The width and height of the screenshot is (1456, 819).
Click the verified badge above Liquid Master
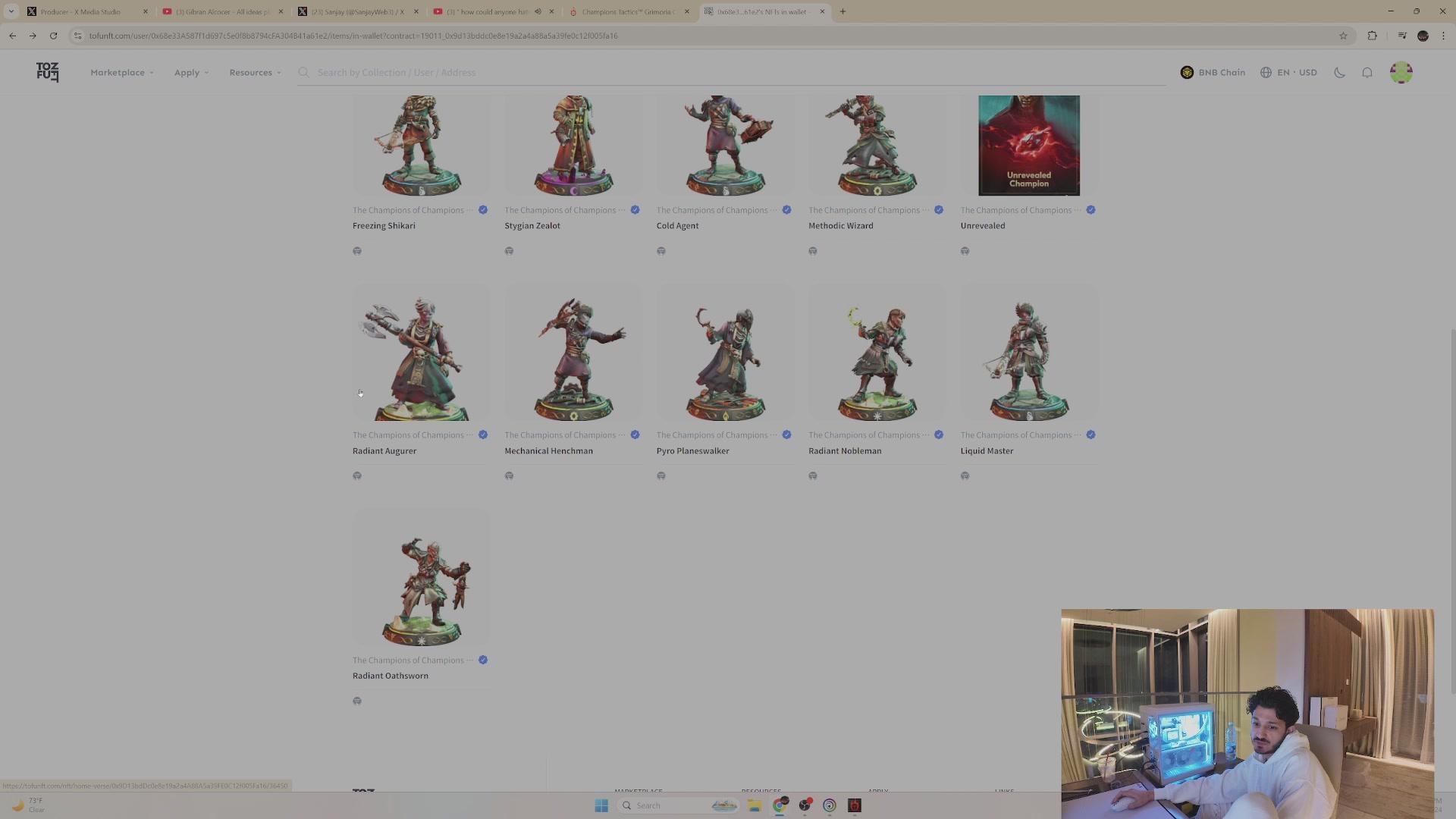[1090, 435]
